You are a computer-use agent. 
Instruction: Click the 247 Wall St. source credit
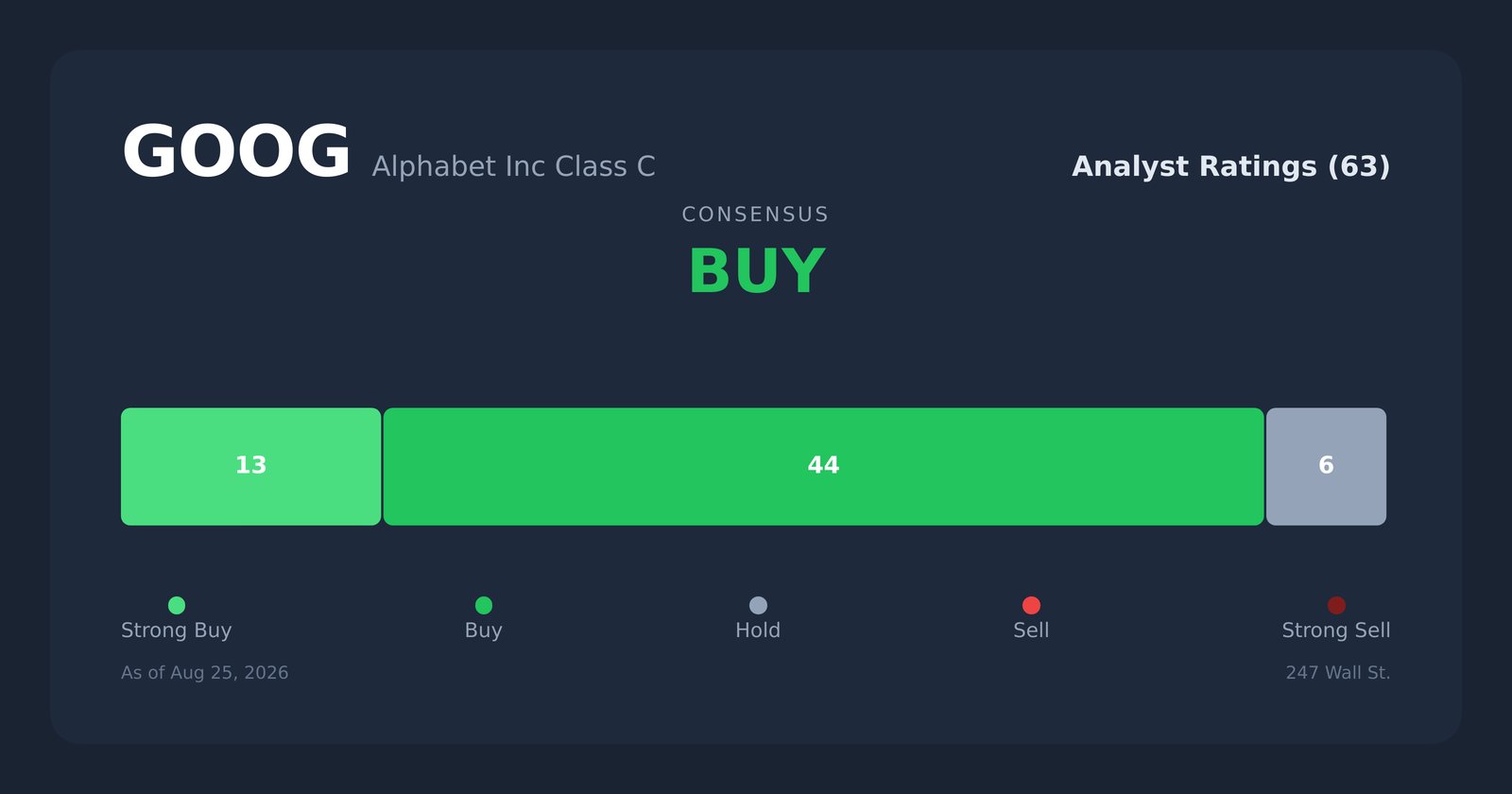[1338, 673]
